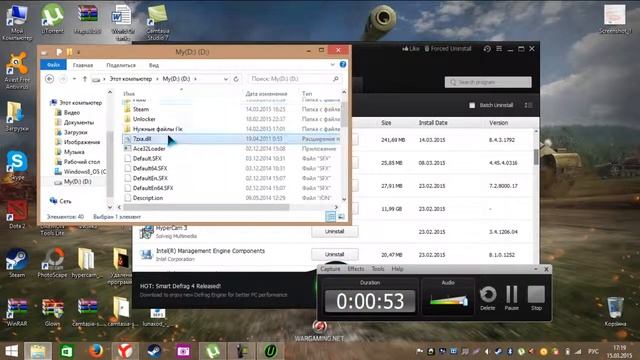Open Windows Start button

click(12, 351)
